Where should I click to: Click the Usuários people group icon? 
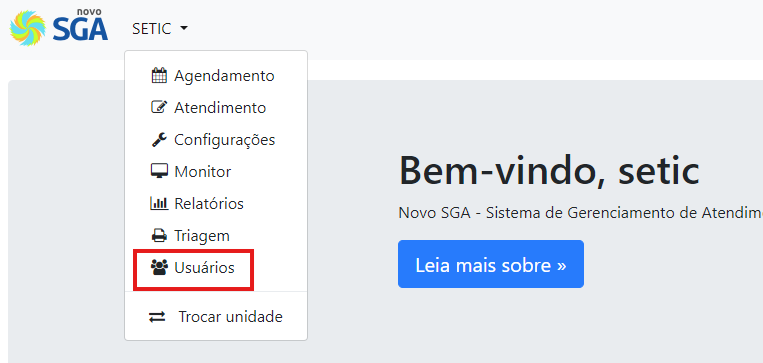point(159,268)
